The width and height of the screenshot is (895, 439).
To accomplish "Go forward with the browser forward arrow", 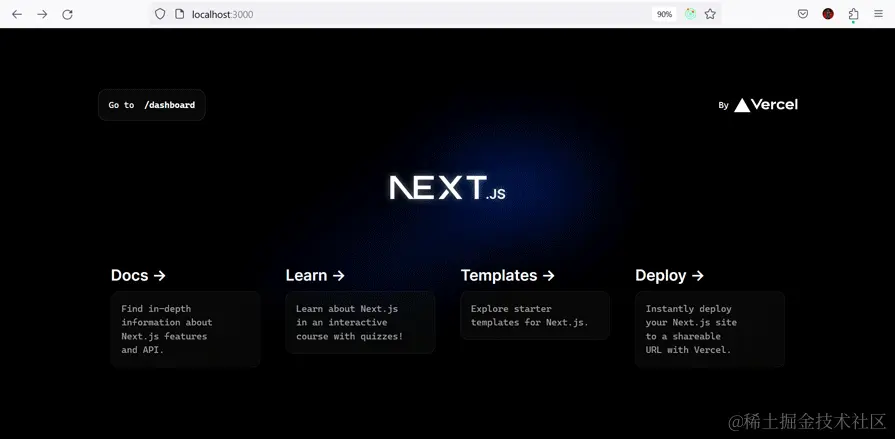I will point(42,14).
